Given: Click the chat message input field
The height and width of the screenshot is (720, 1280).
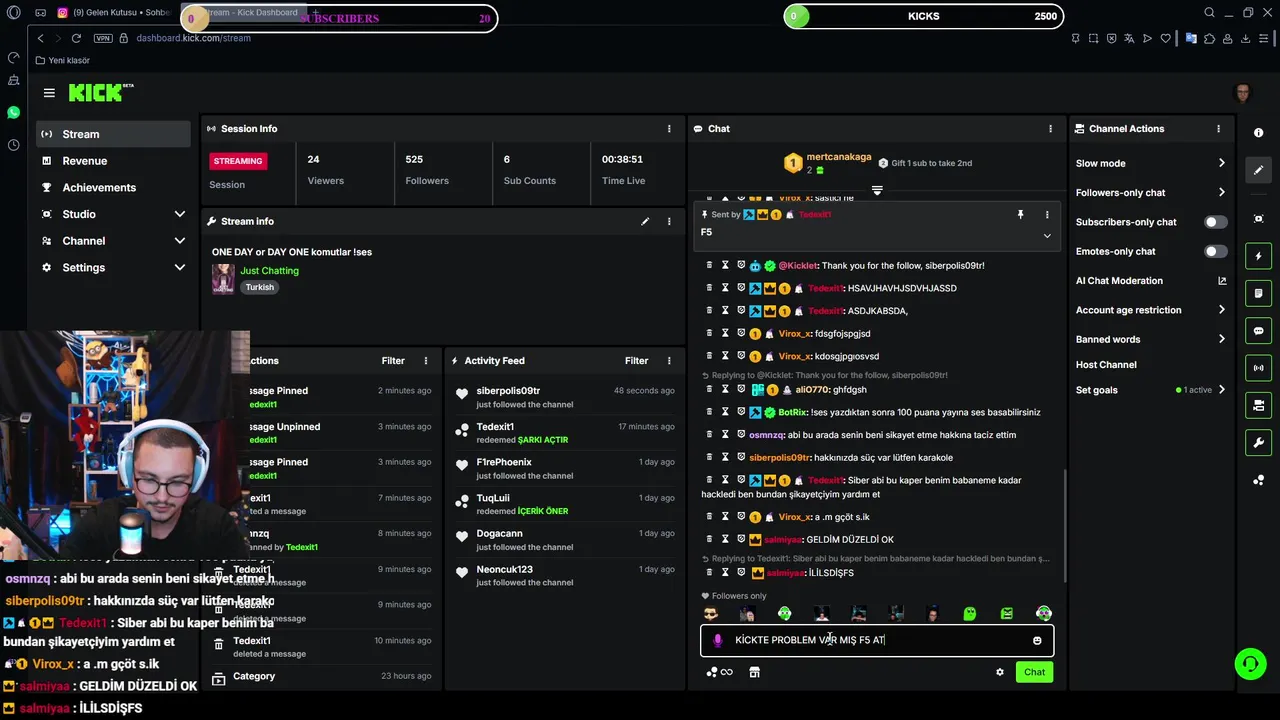Looking at the screenshot, I should click(x=877, y=641).
